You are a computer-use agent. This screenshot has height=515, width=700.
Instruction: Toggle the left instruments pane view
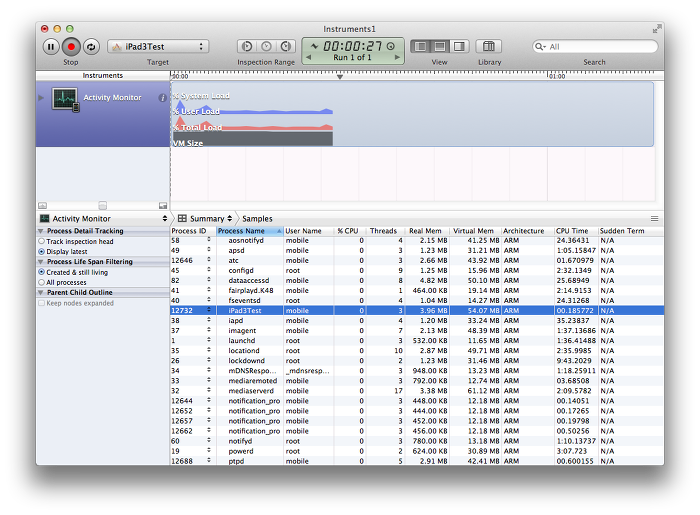pyautogui.click(x=420, y=46)
